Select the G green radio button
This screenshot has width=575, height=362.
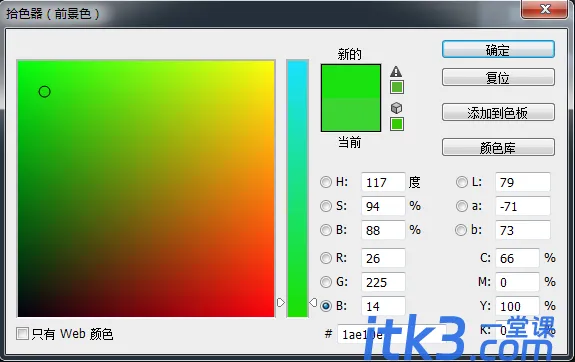326,282
